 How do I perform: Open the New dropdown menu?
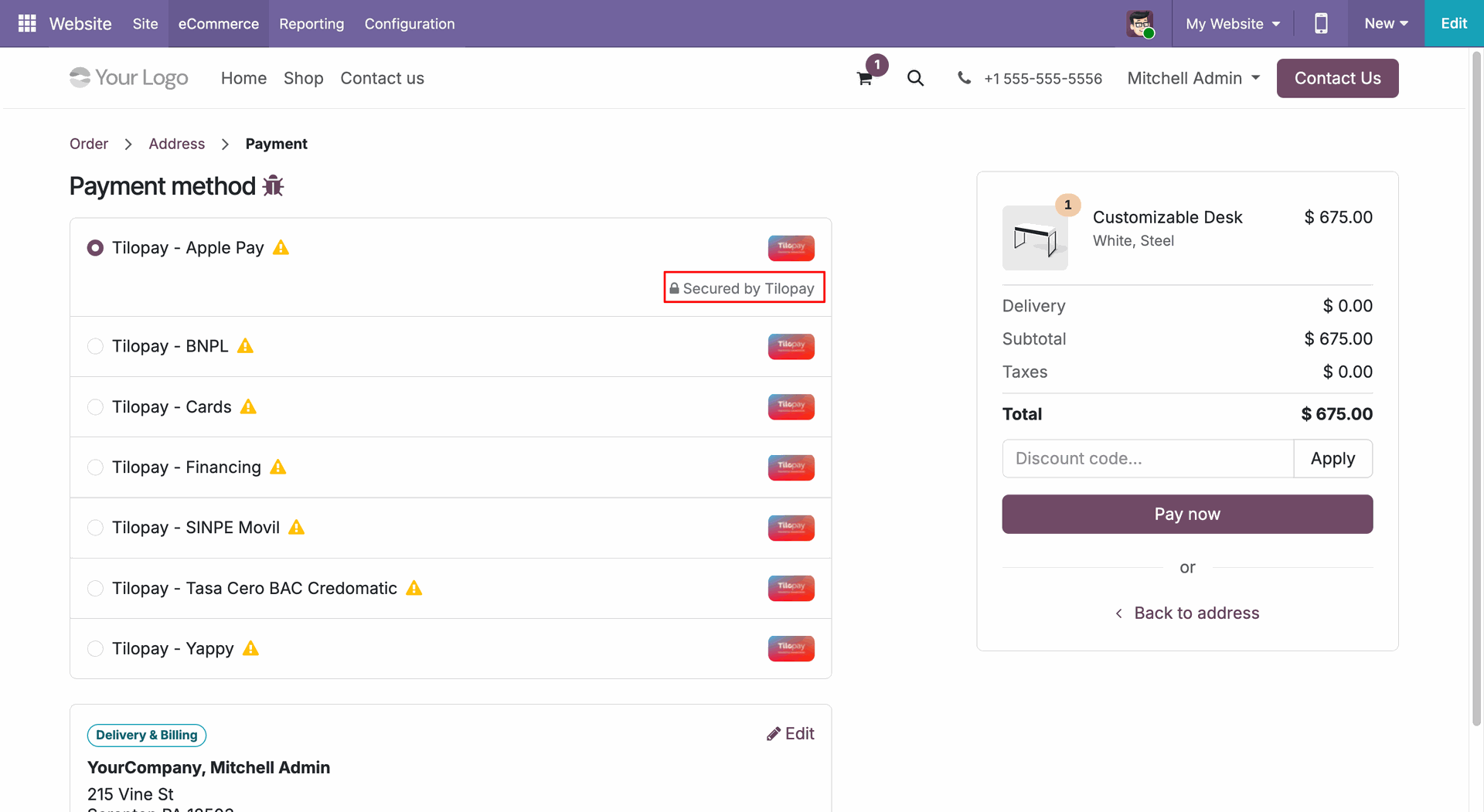click(1386, 23)
